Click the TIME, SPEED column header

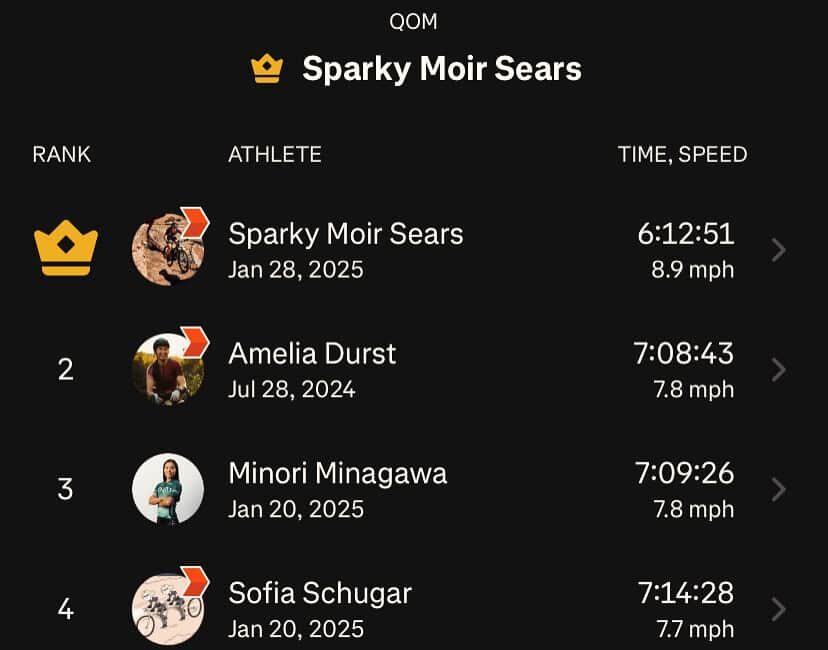click(683, 154)
